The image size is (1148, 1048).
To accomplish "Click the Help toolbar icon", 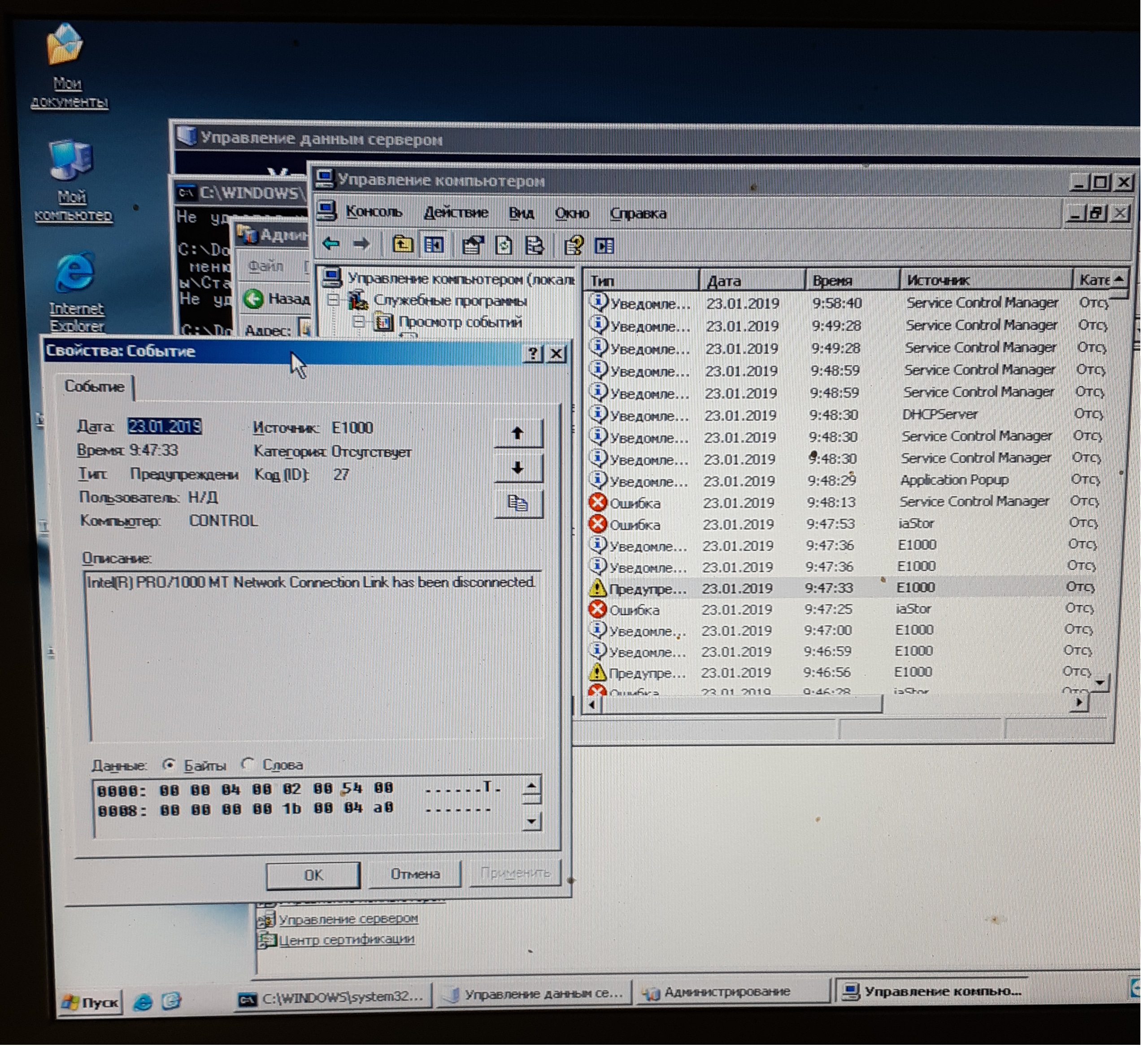I will tap(574, 246).
